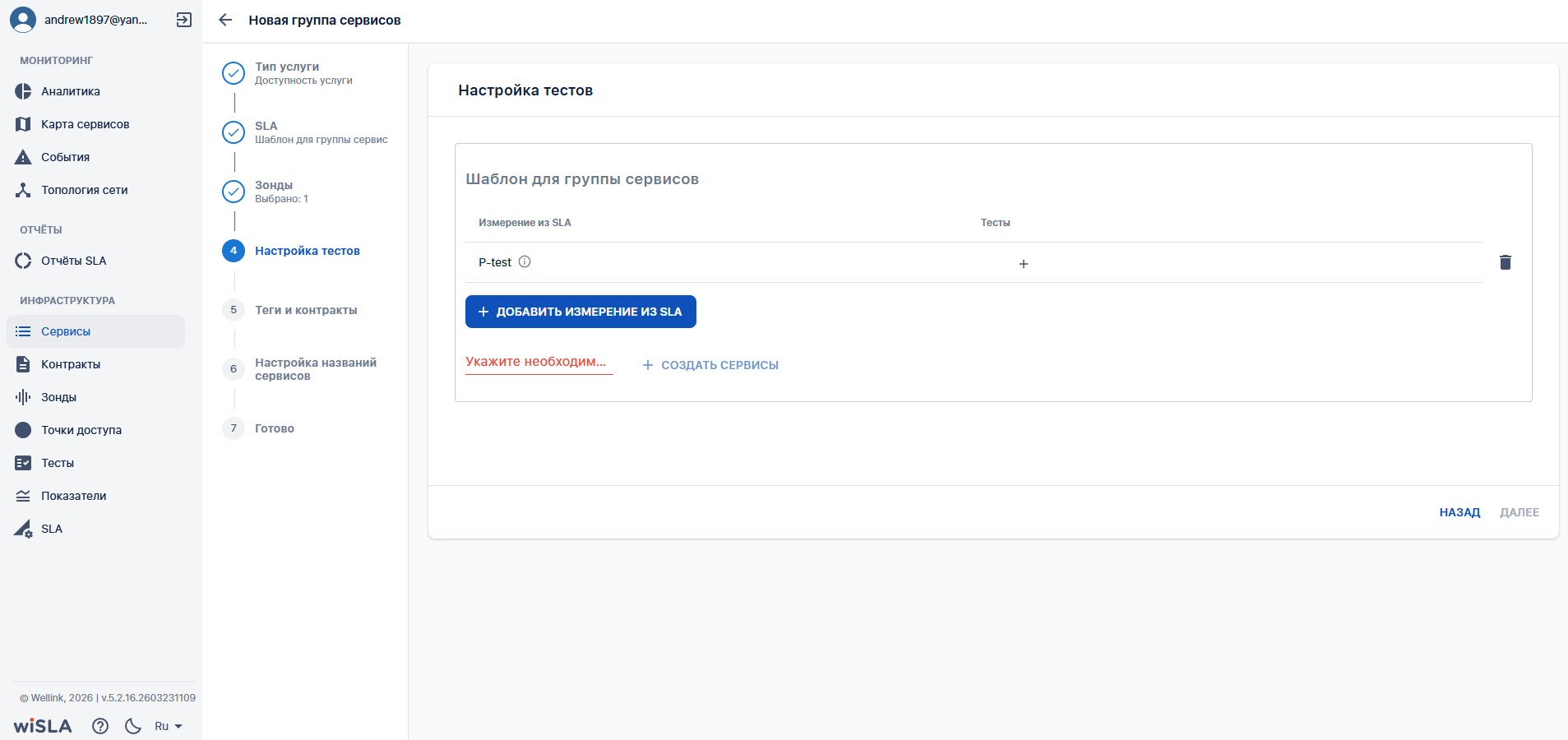The height and width of the screenshot is (740, 1568).
Task: Click the SLA settings icon in sidebar
Action: (x=23, y=529)
